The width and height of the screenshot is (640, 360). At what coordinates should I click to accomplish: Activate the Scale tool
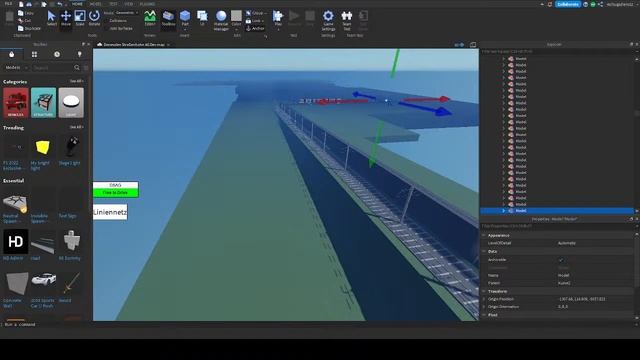point(80,18)
